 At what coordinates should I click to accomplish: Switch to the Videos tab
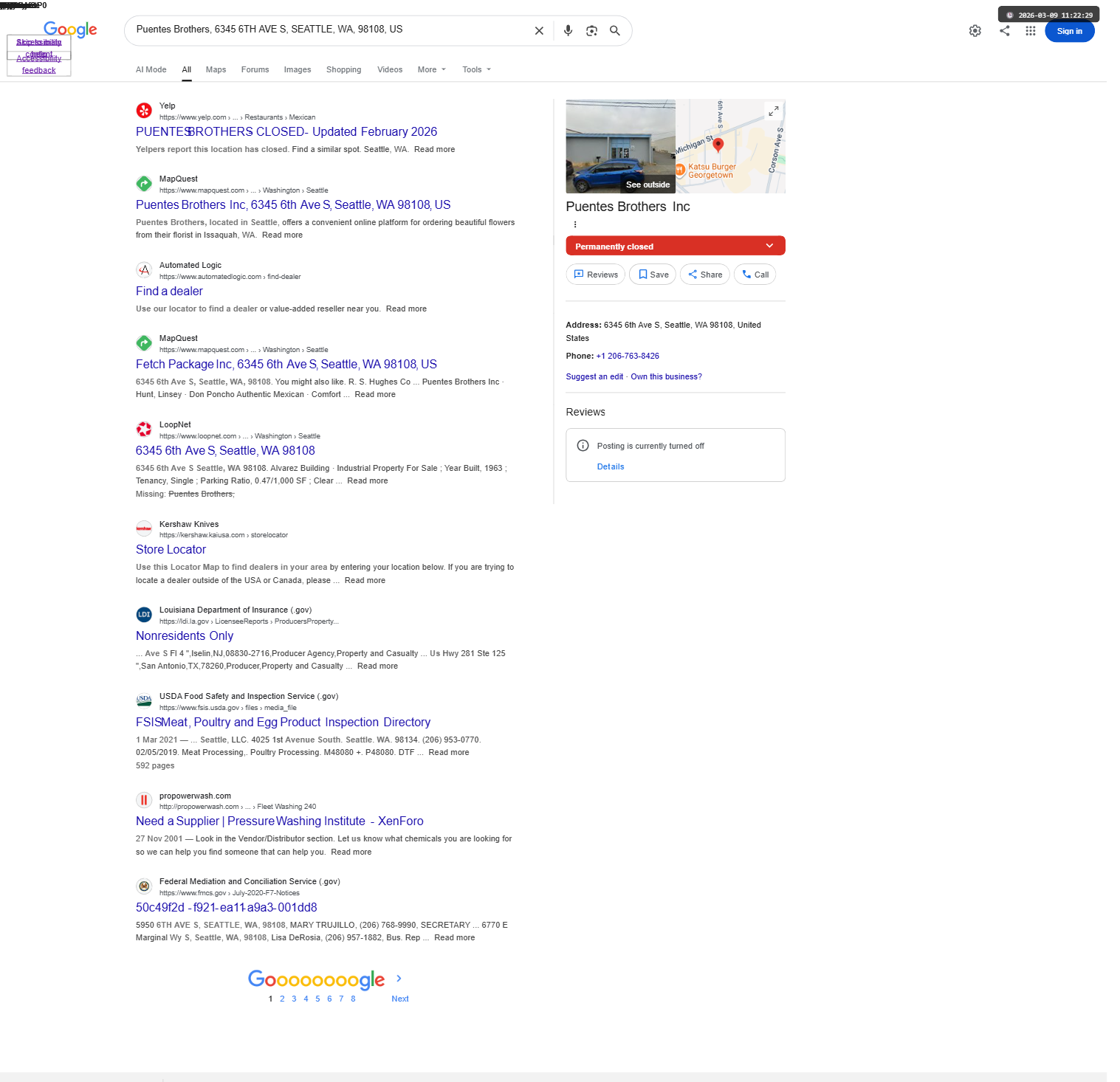[x=390, y=69]
